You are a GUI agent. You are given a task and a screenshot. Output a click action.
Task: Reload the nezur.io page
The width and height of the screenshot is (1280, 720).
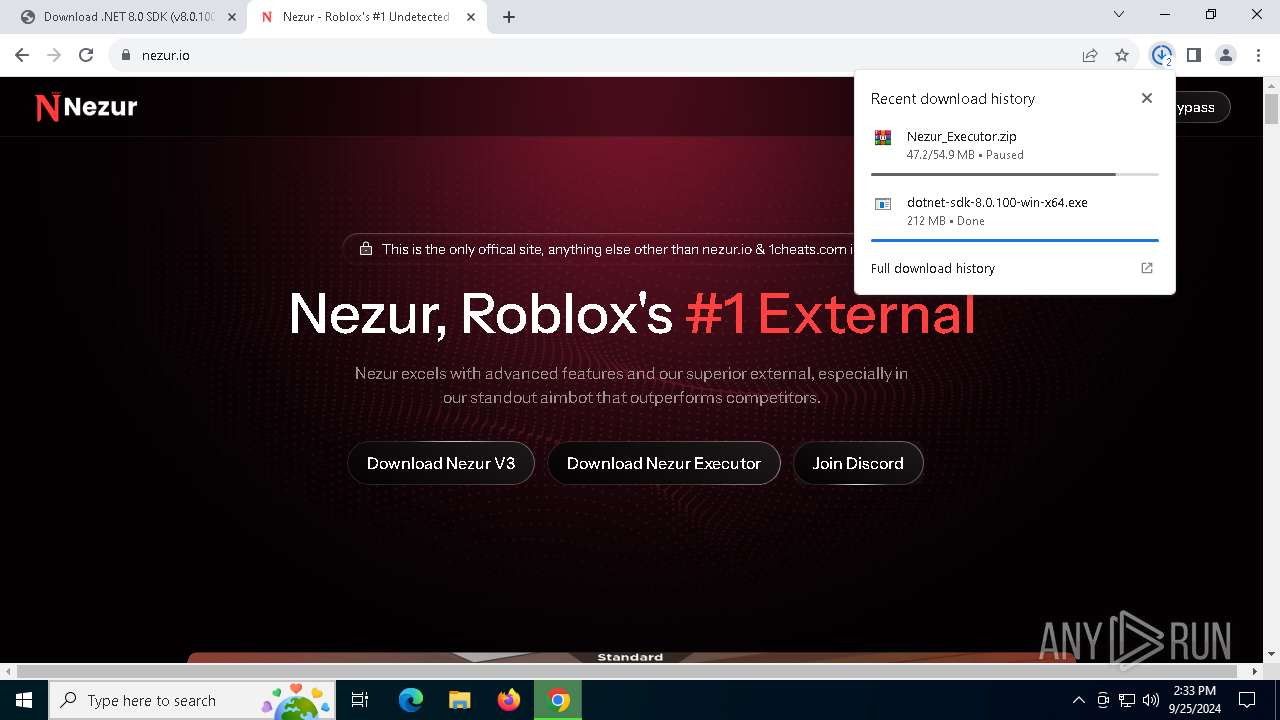(x=86, y=55)
